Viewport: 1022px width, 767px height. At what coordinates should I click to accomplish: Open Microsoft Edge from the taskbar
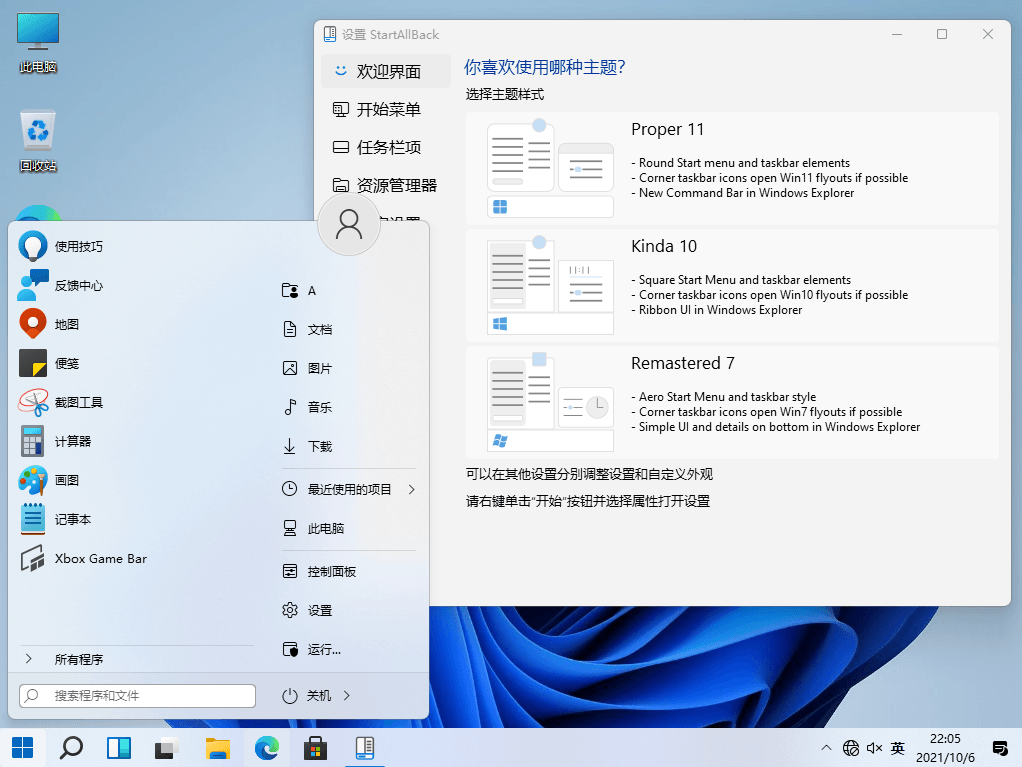pyautogui.click(x=267, y=747)
